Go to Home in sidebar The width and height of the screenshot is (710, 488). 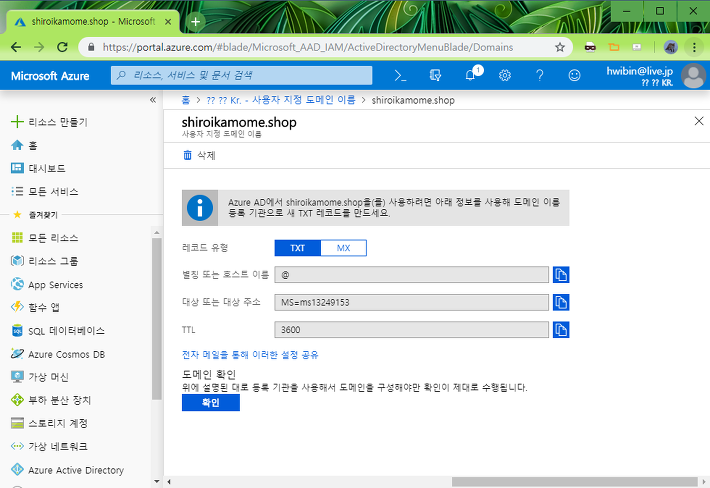[x=24, y=145]
